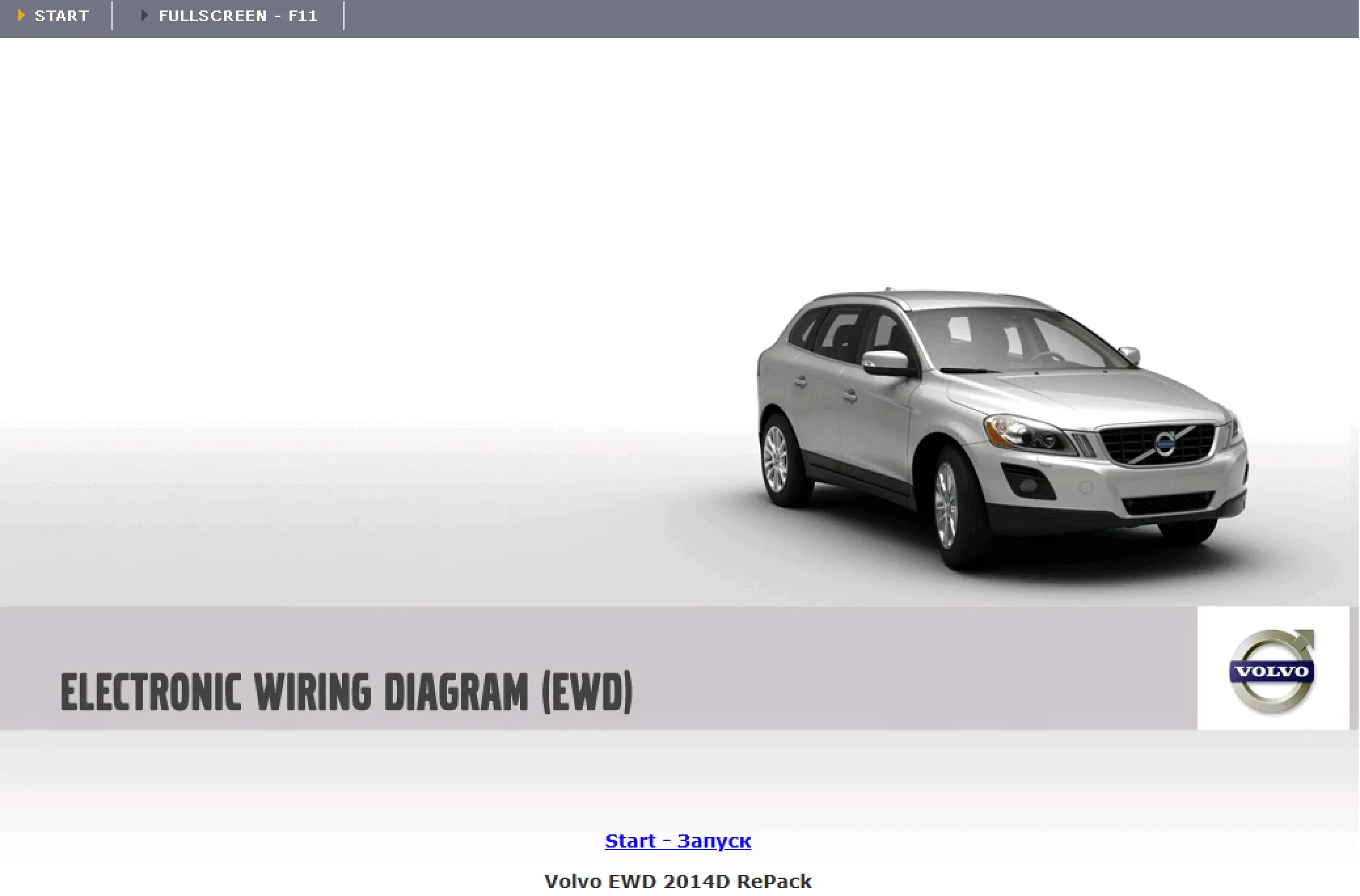Click the Volvo logo in the bottom-right corner

[1274, 669]
